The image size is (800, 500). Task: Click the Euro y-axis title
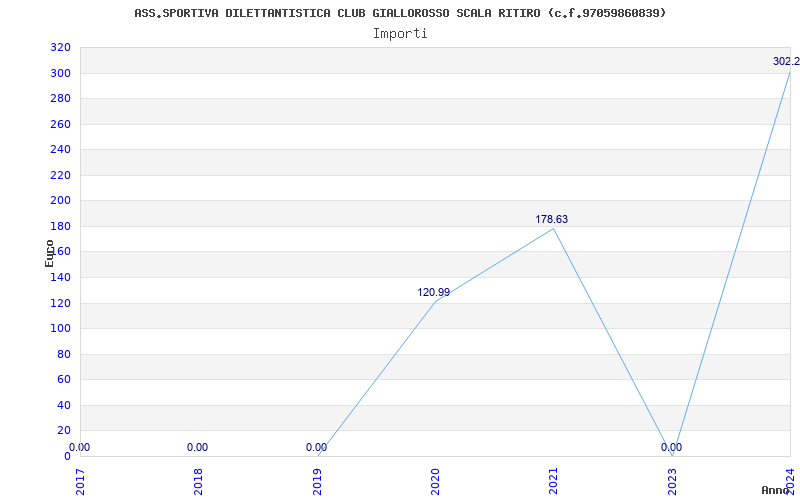[49, 253]
